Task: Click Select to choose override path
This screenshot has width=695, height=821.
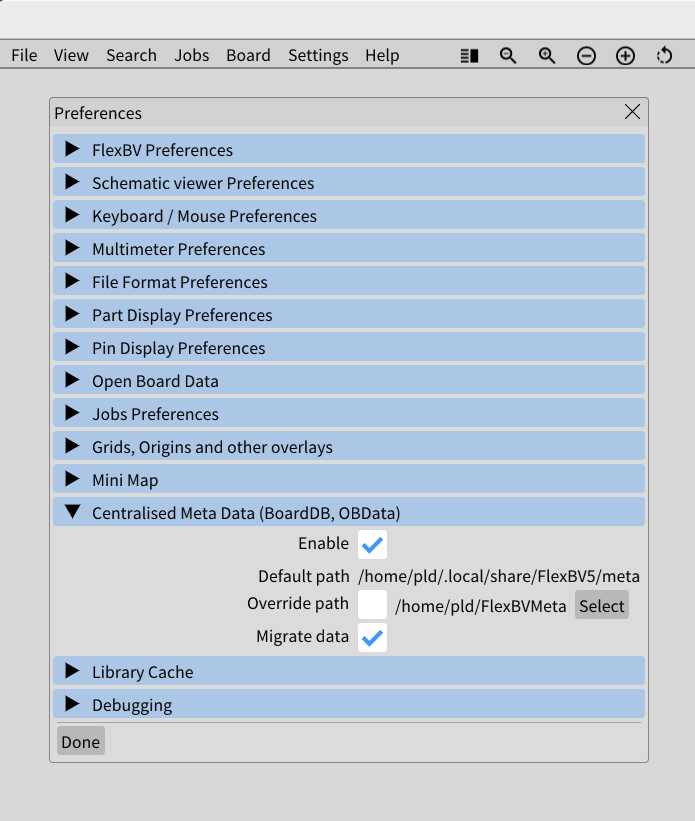Action: point(602,605)
